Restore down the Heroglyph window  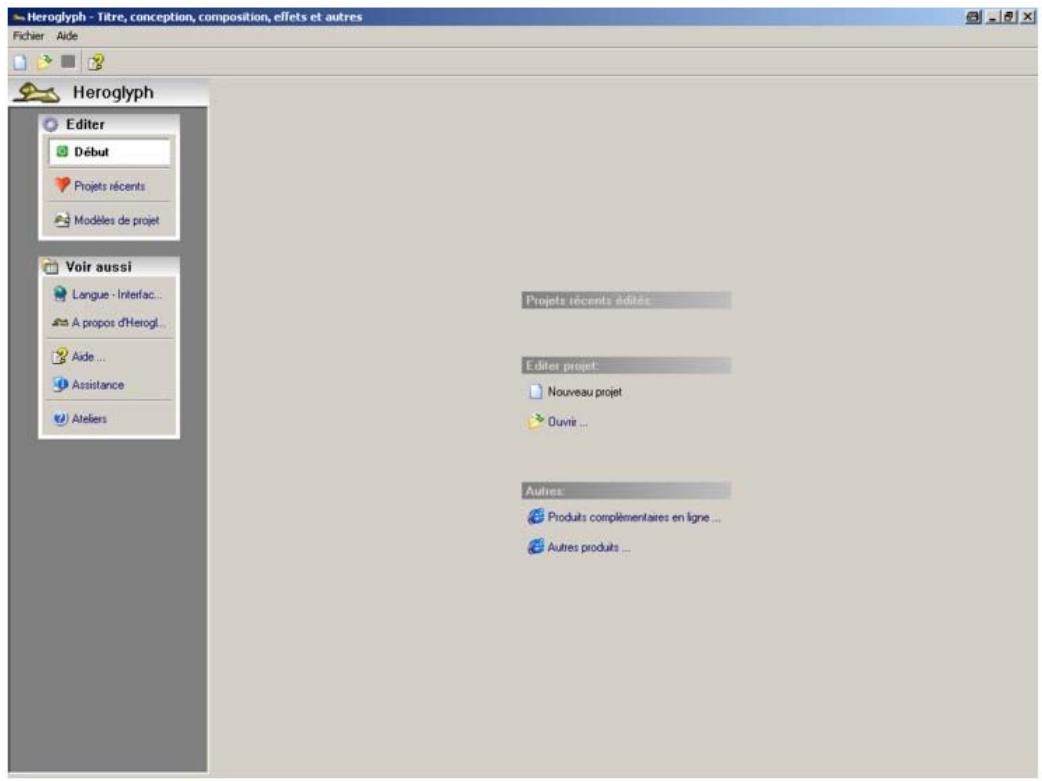[1009, 17]
